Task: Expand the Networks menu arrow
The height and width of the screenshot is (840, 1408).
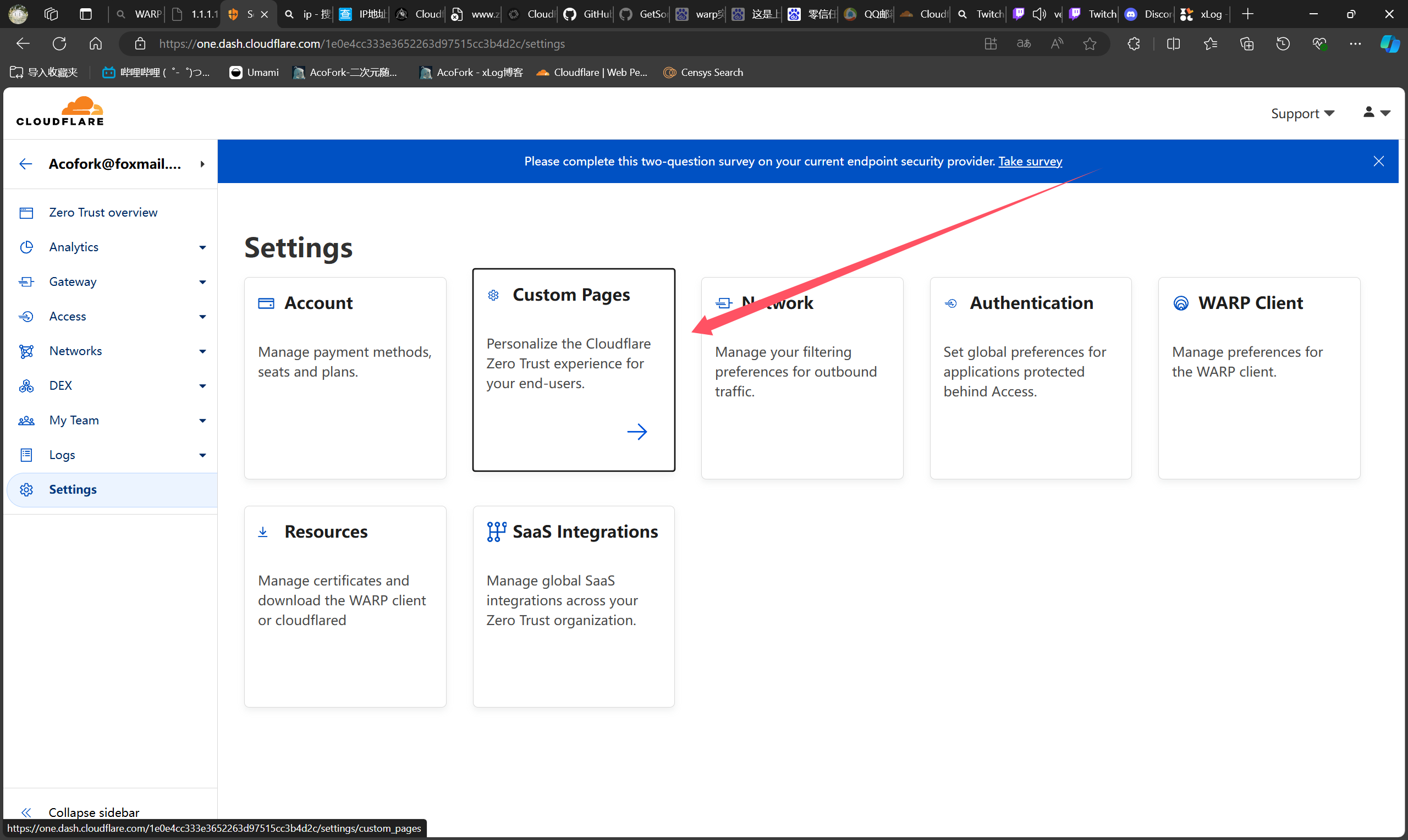Action: click(203, 351)
